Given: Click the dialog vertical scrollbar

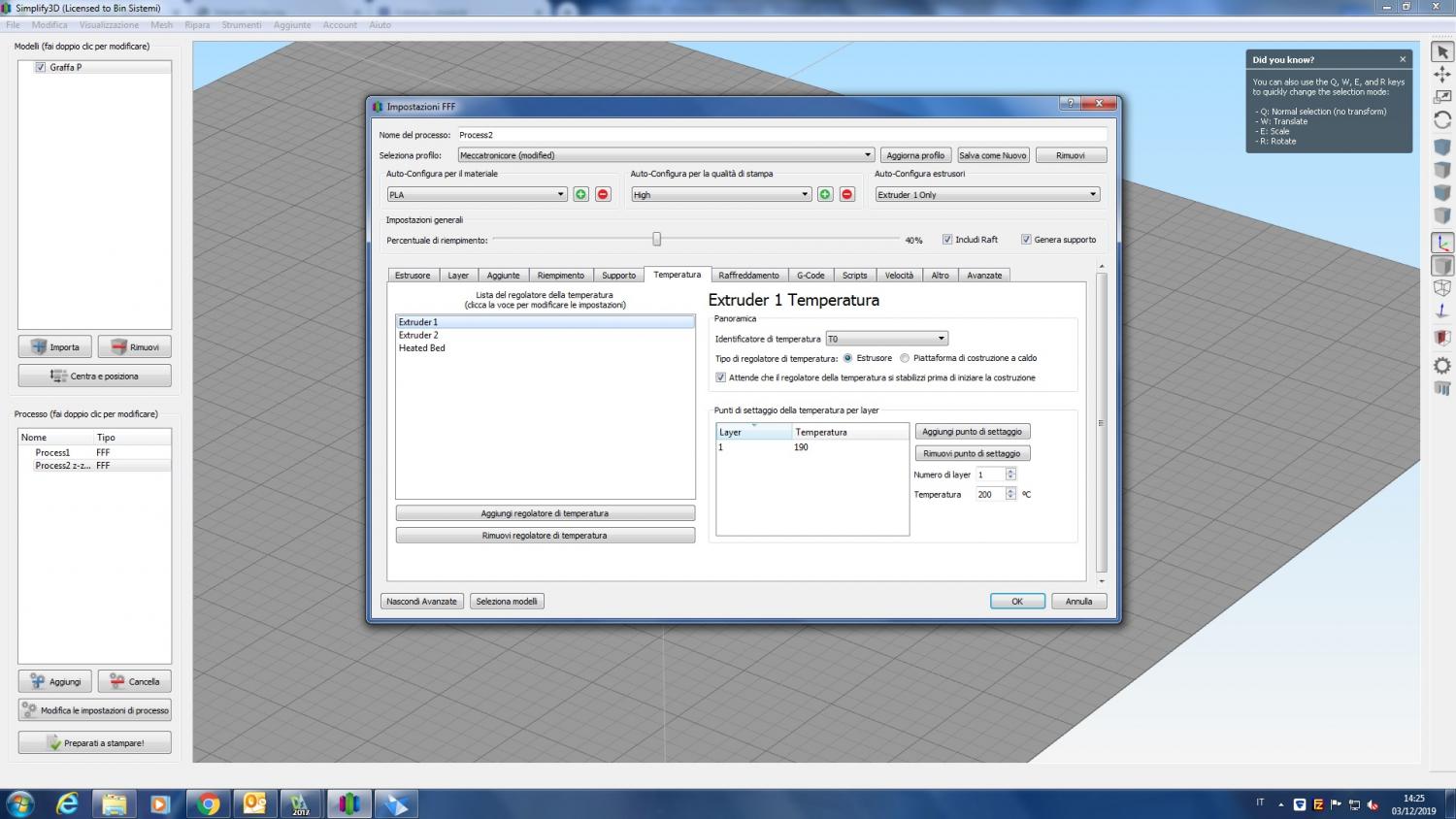Looking at the screenshot, I should point(1101,423).
